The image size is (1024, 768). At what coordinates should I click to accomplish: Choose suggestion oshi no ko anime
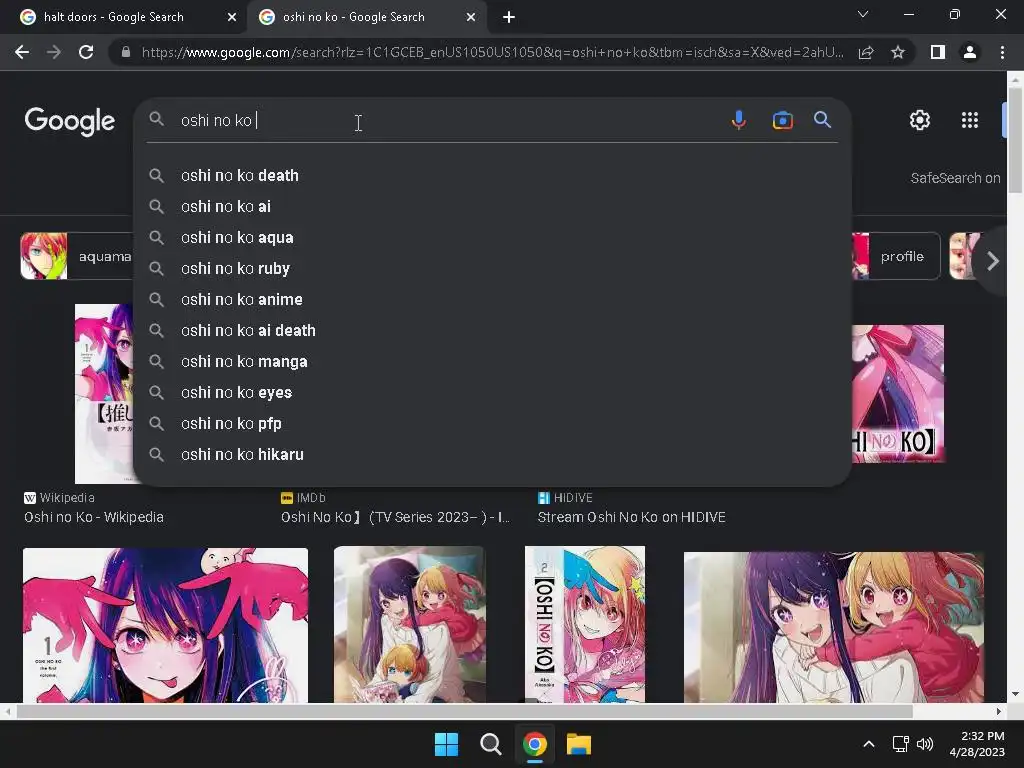[492, 300]
